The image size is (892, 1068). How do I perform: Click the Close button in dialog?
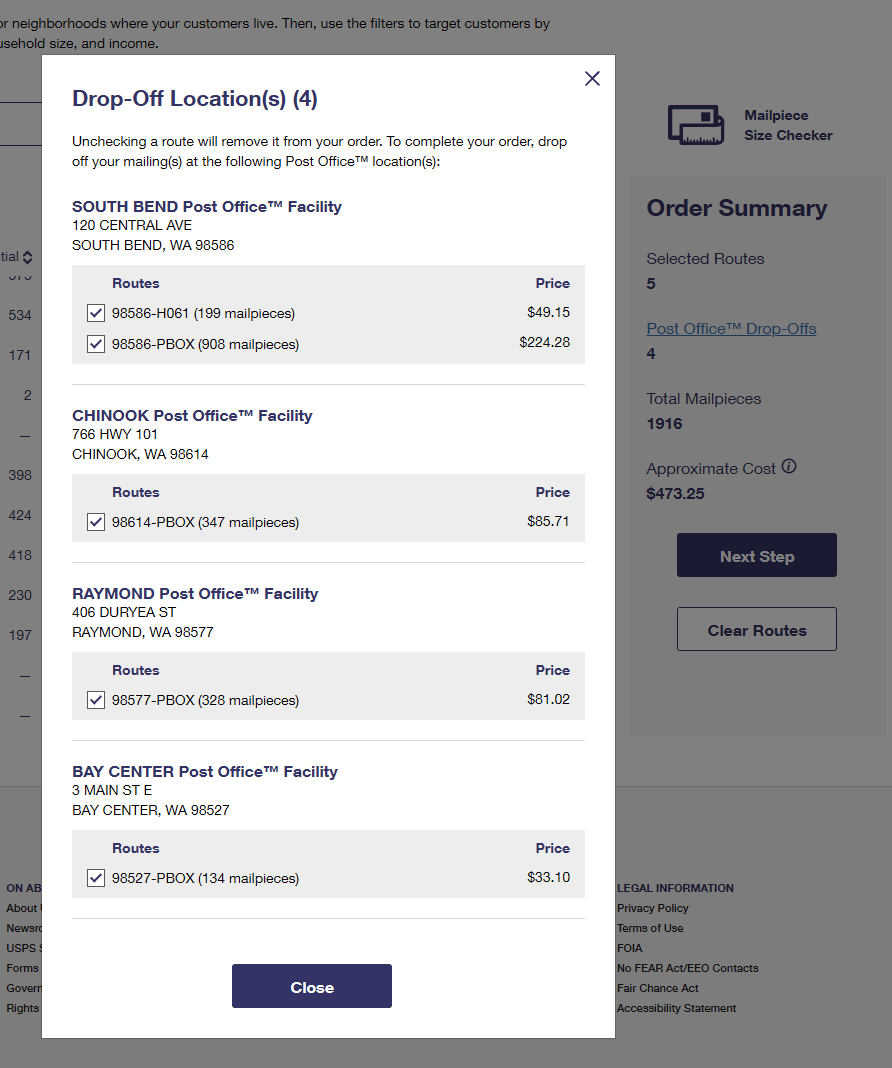coord(312,986)
